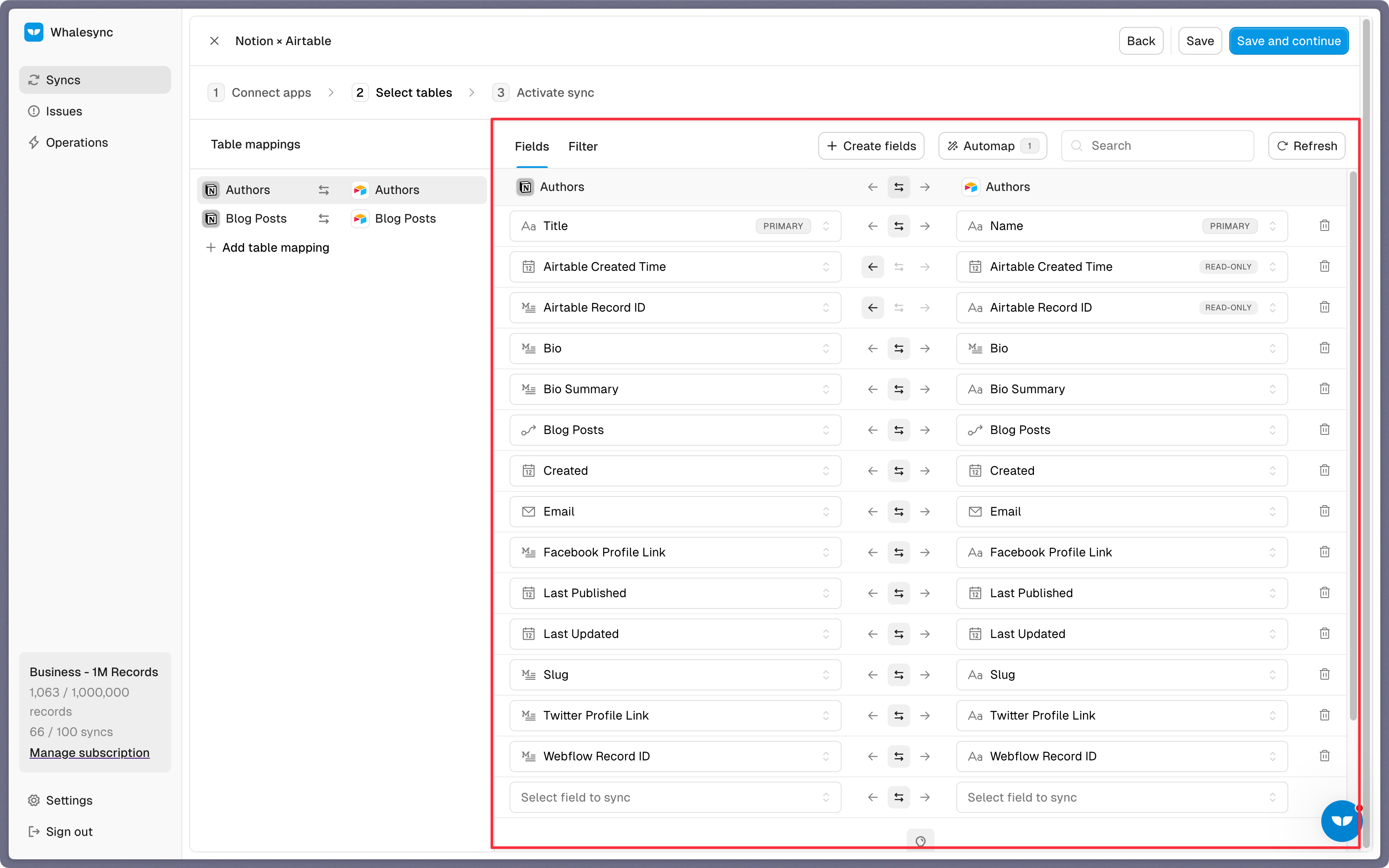1389x868 pixels.
Task: Open Operations in the sidebar
Action: 95,142
